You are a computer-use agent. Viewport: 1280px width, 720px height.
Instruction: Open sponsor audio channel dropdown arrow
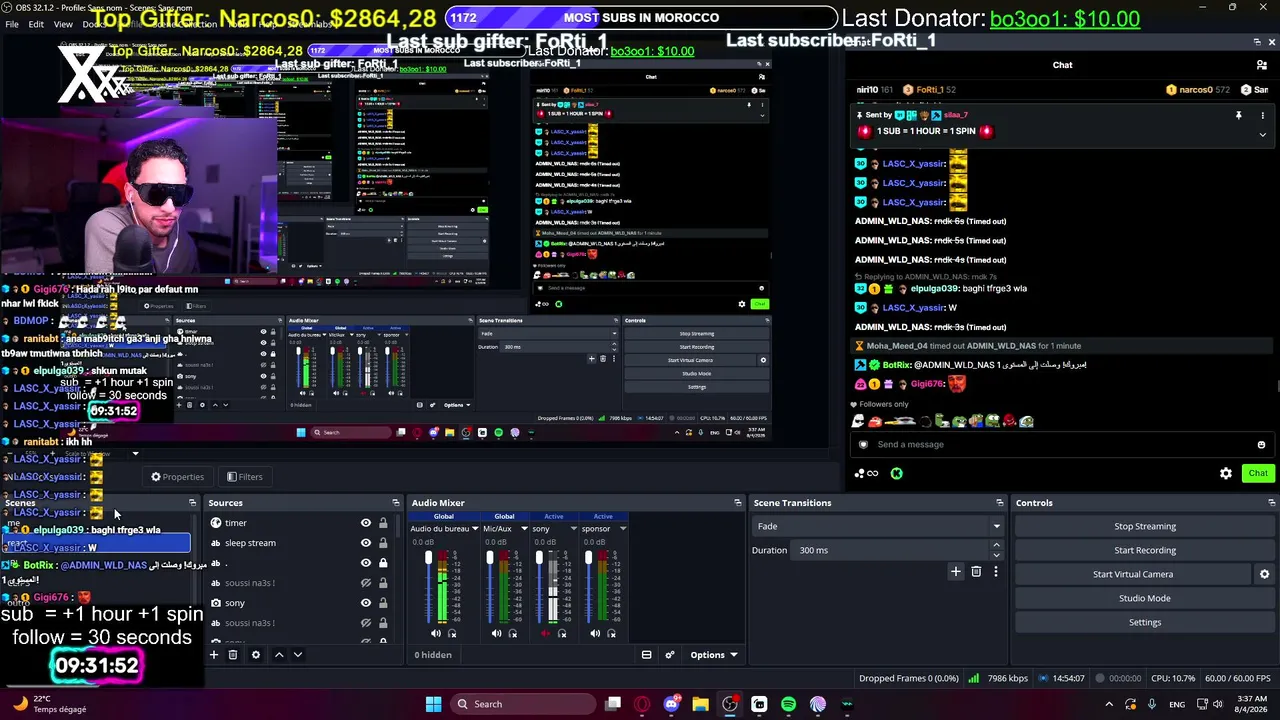click(x=622, y=529)
